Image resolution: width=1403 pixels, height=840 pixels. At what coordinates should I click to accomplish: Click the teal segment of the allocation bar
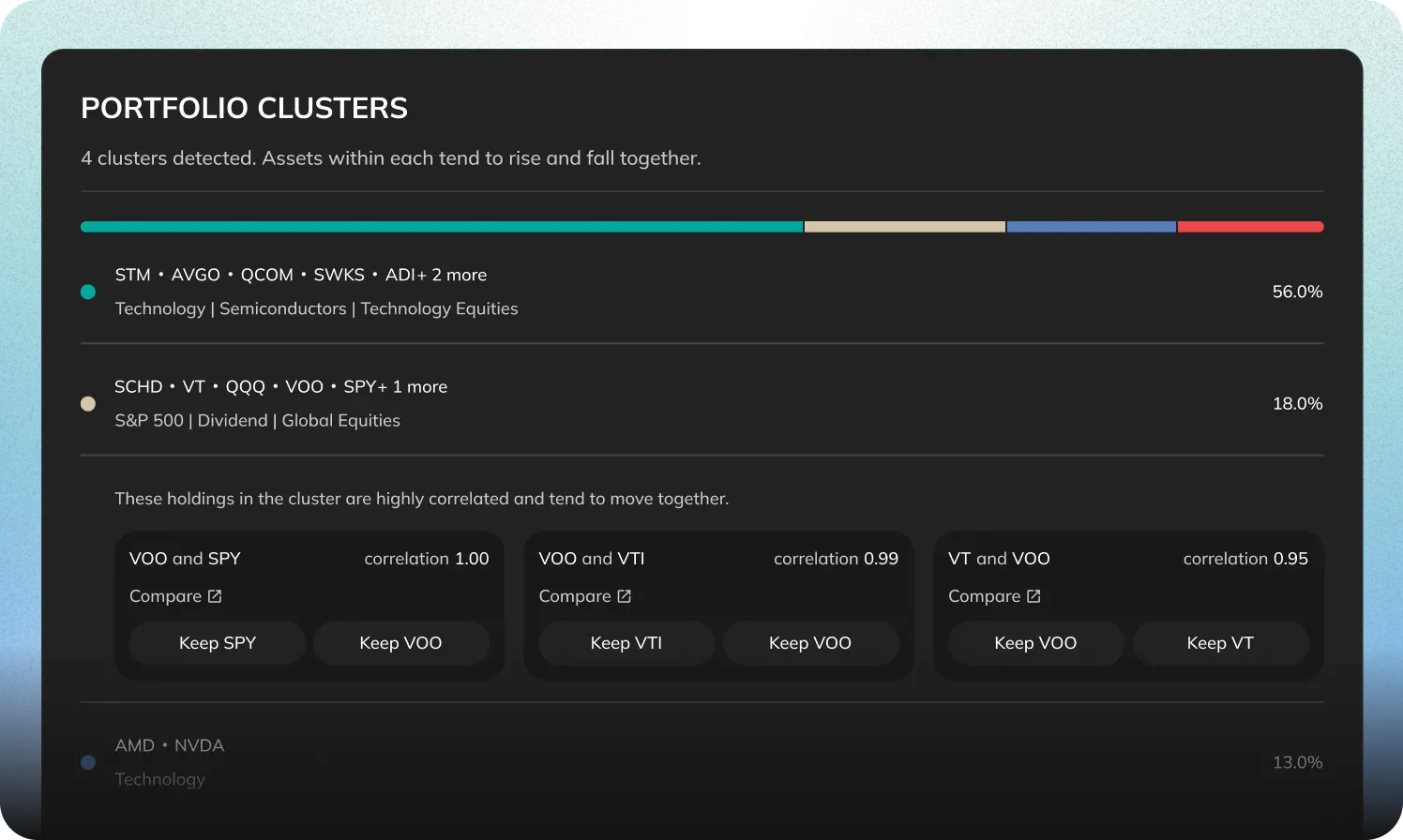[442, 227]
